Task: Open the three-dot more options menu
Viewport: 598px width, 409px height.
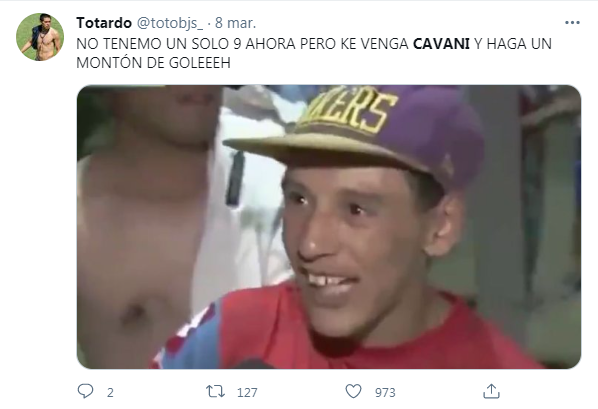Action: pos(572,23)
